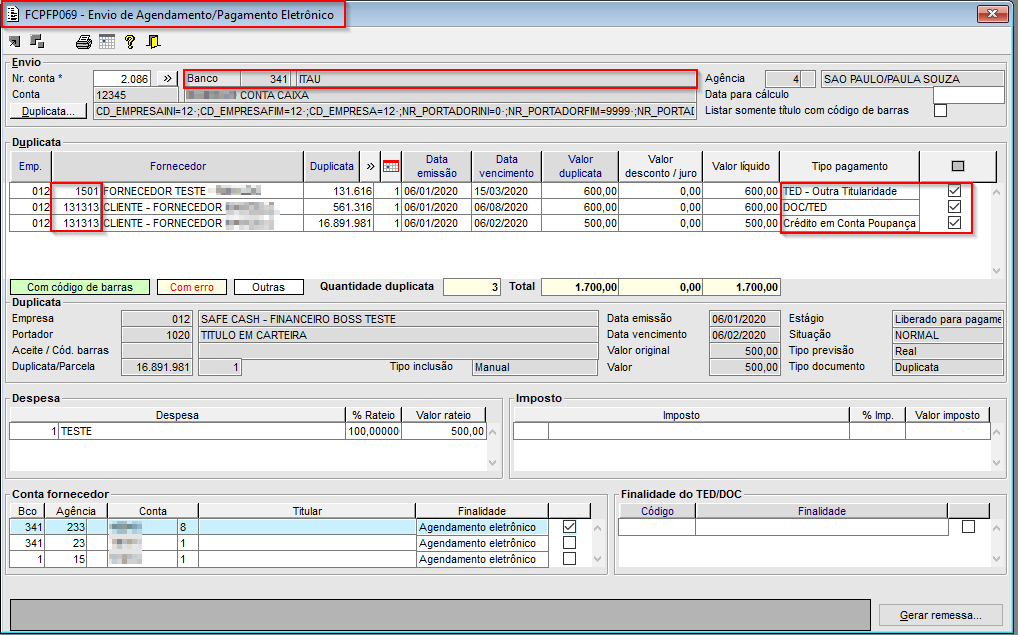Click the » column header next to Duplicata

click(x=370, y=166)
